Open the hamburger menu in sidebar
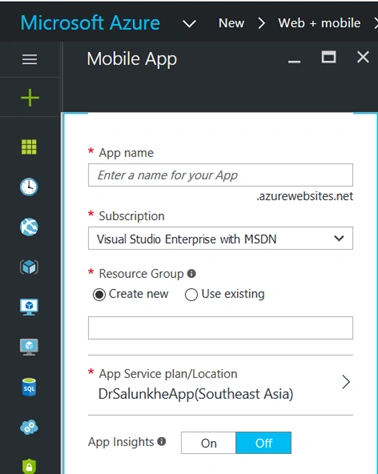The width and height of the screenshot is (378, 474). click(30, 60)
